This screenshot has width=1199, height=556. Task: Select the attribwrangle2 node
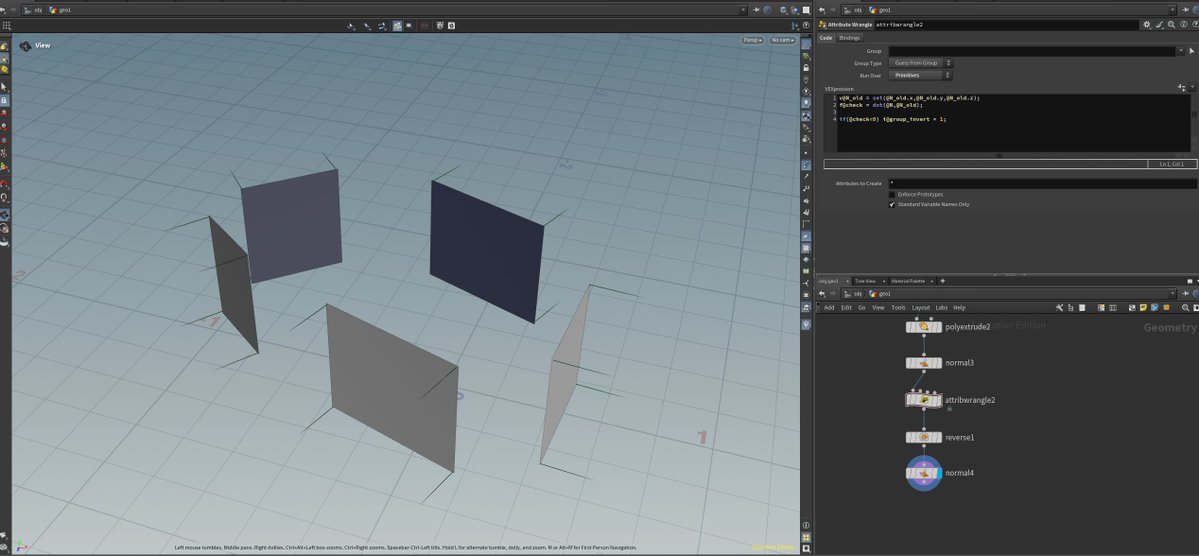tap(924, 399)
